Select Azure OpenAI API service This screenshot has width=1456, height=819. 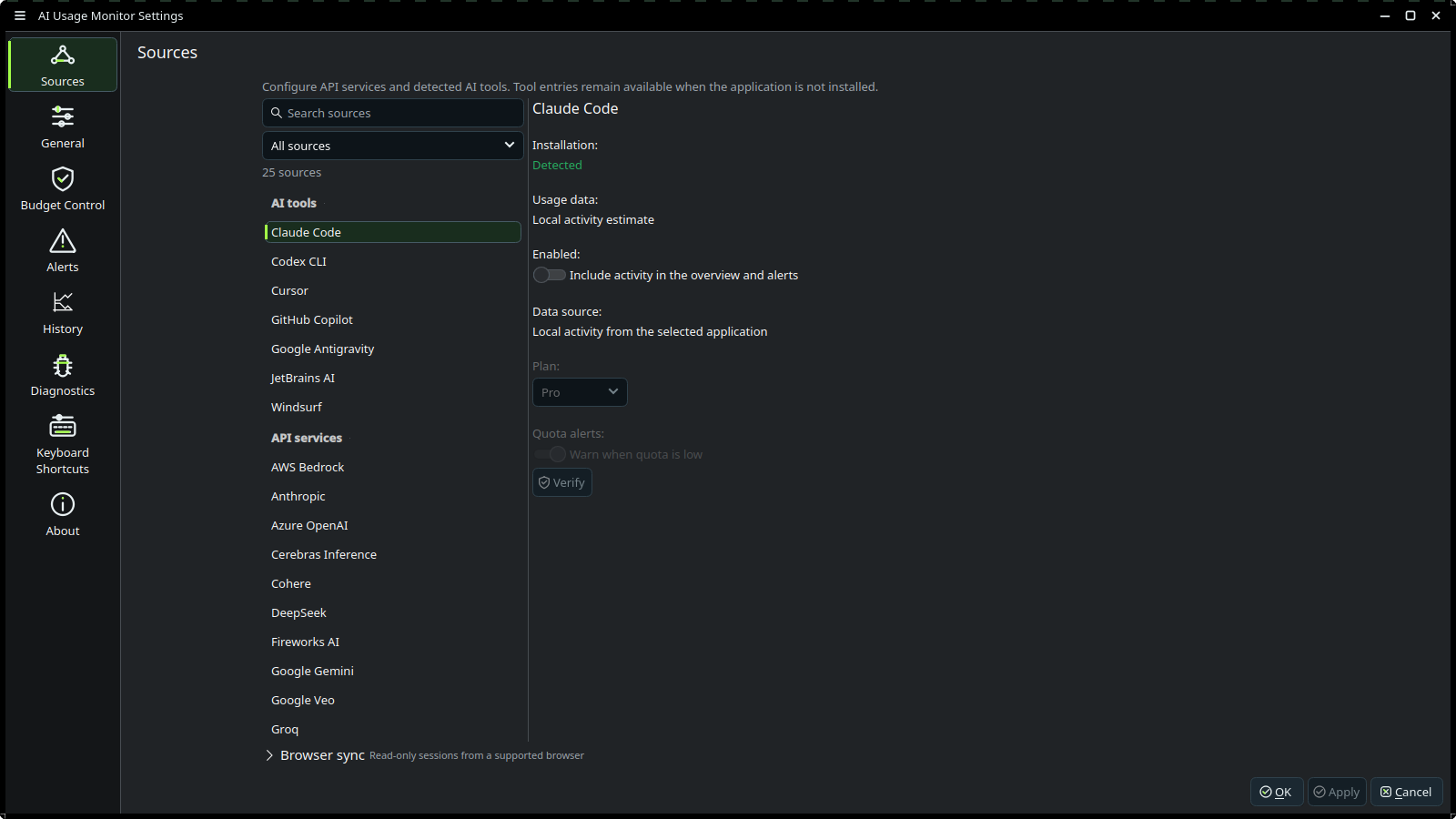(x=392, y=525)
